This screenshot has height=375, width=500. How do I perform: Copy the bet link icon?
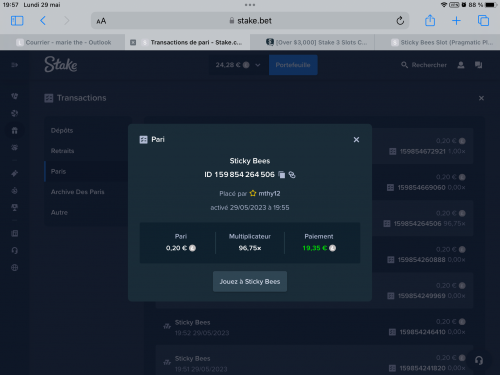click(292, 175)
